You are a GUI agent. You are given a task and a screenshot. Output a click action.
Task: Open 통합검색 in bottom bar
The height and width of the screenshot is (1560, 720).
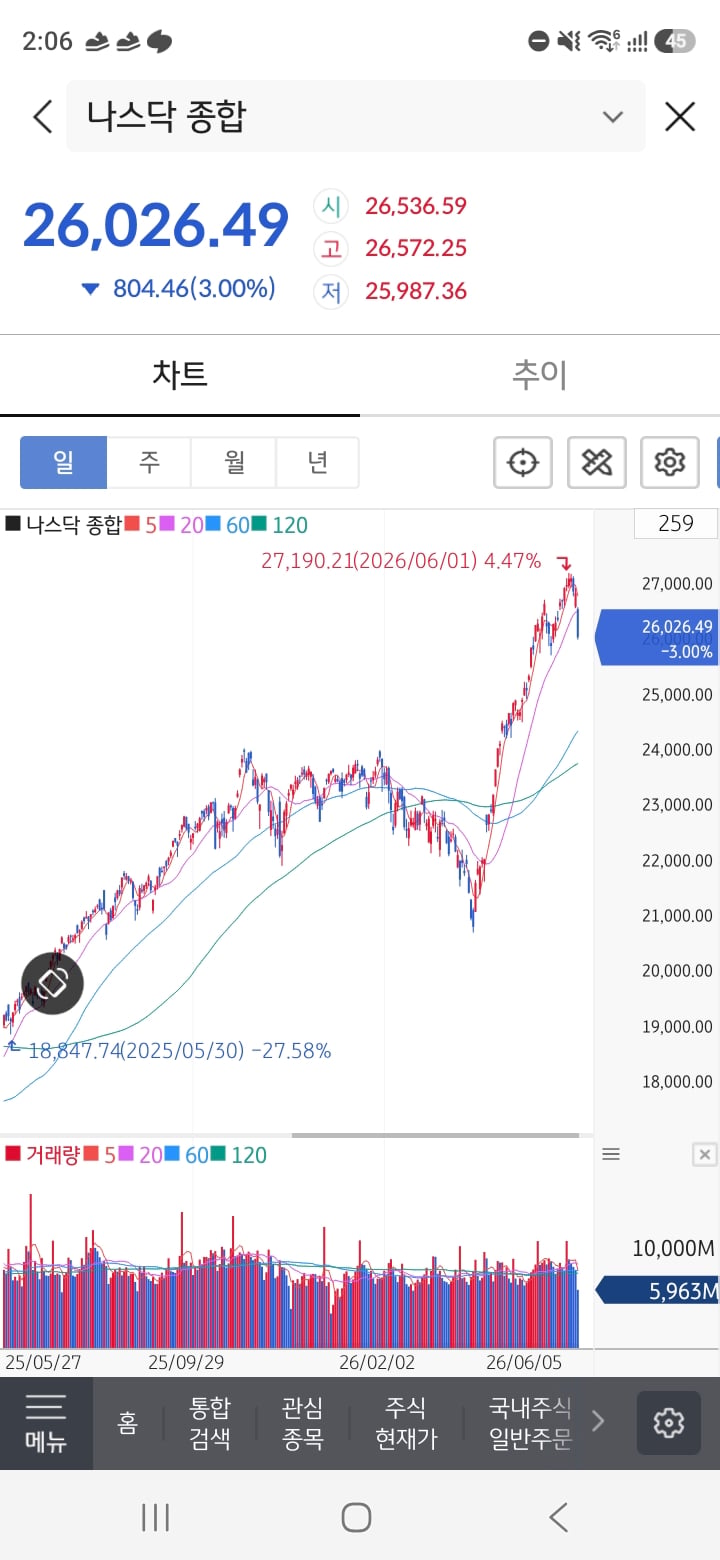210,1423
